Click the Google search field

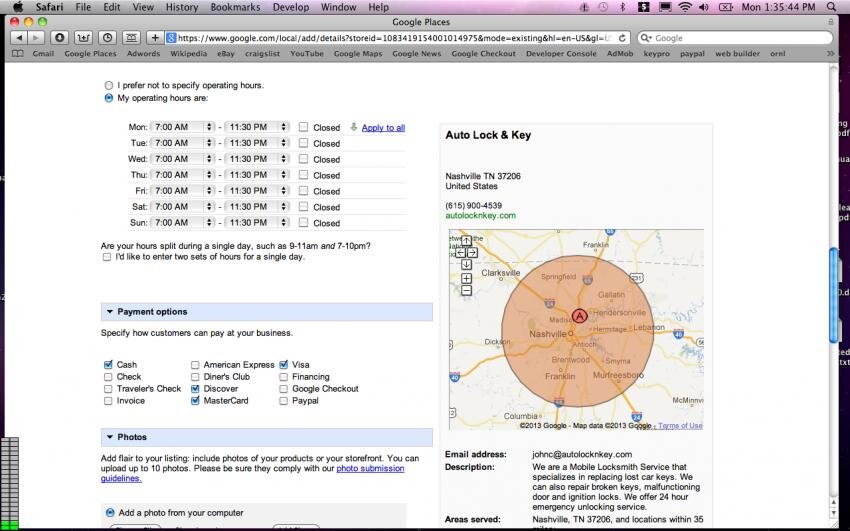click(x=735, y=38)
